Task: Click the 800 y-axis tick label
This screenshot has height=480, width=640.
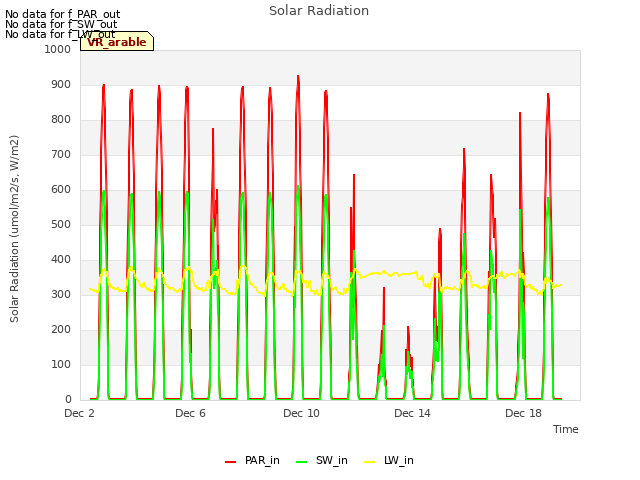Action: (61, 120)
